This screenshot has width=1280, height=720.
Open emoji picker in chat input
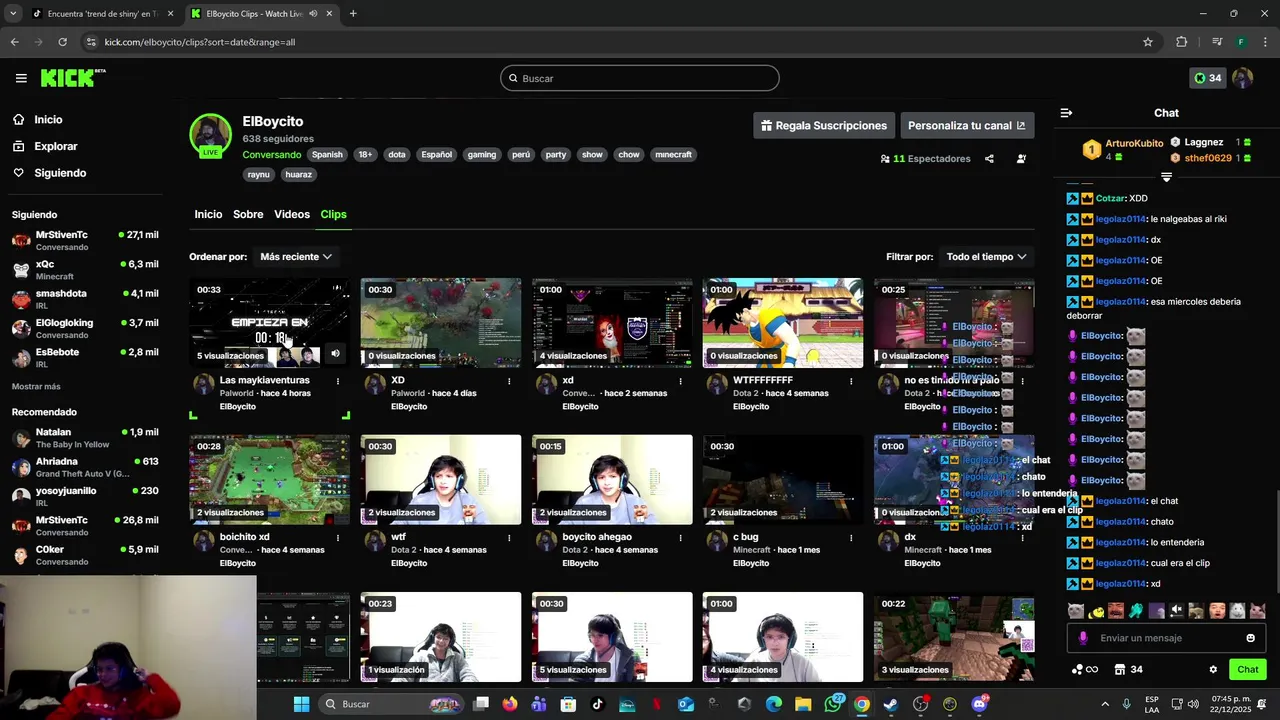pos(1250,638)
